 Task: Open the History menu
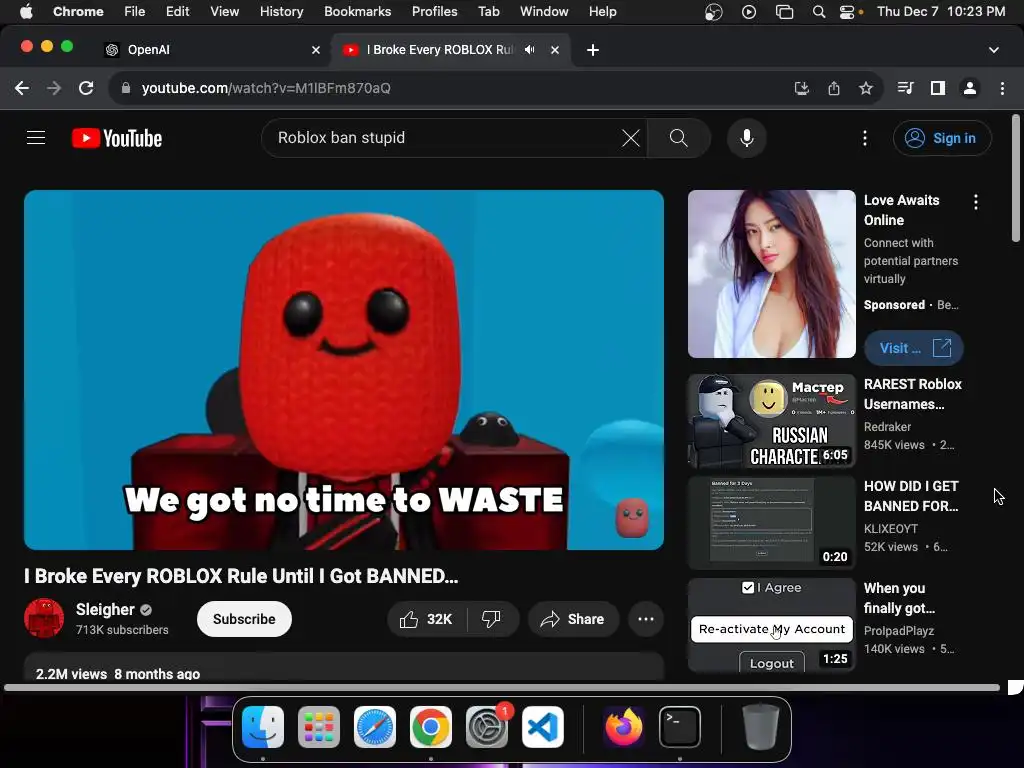(281, 12)
